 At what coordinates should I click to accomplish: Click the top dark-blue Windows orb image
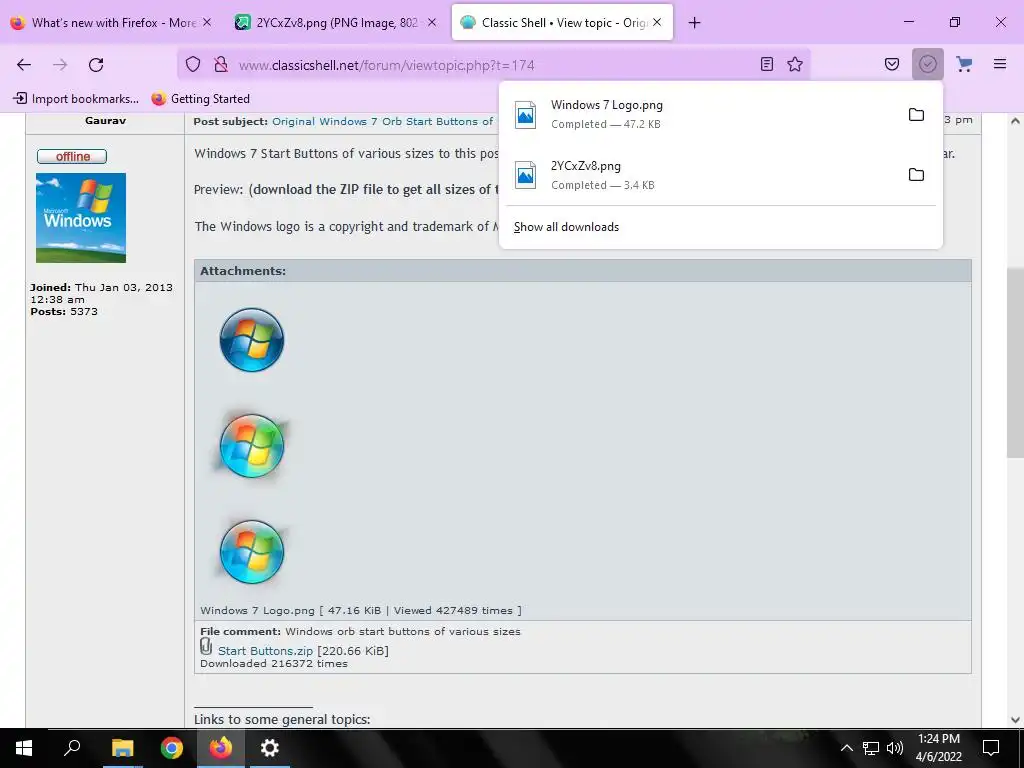[251, 340]
